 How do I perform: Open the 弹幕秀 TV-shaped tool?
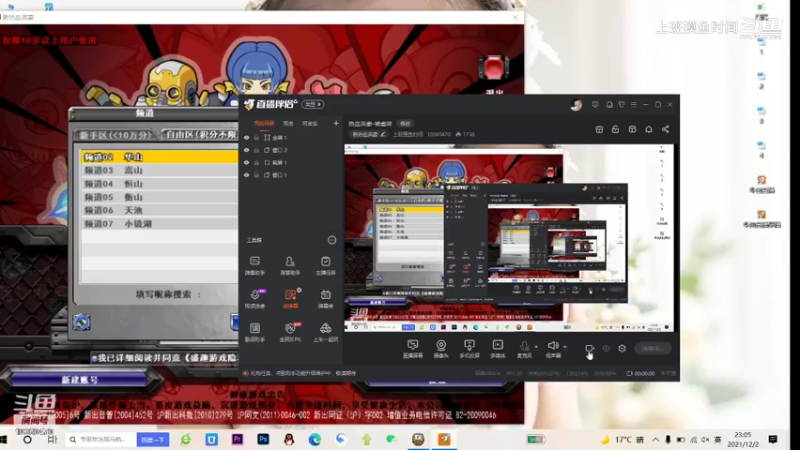tap(325, 299)
